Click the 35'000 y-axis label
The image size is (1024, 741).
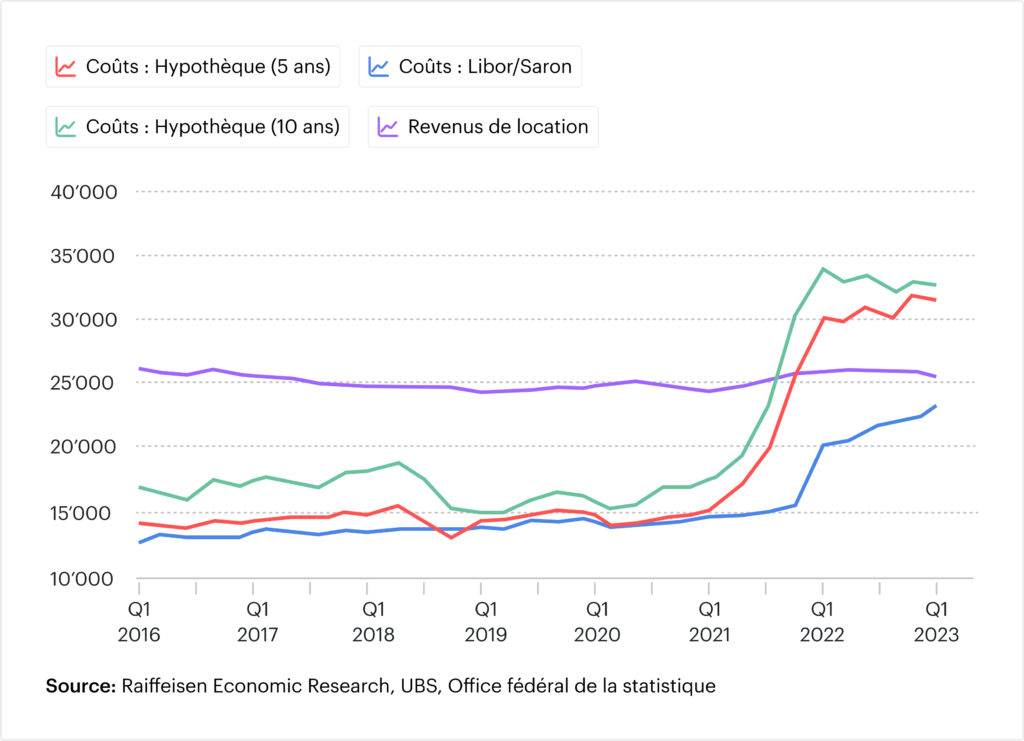83,256
